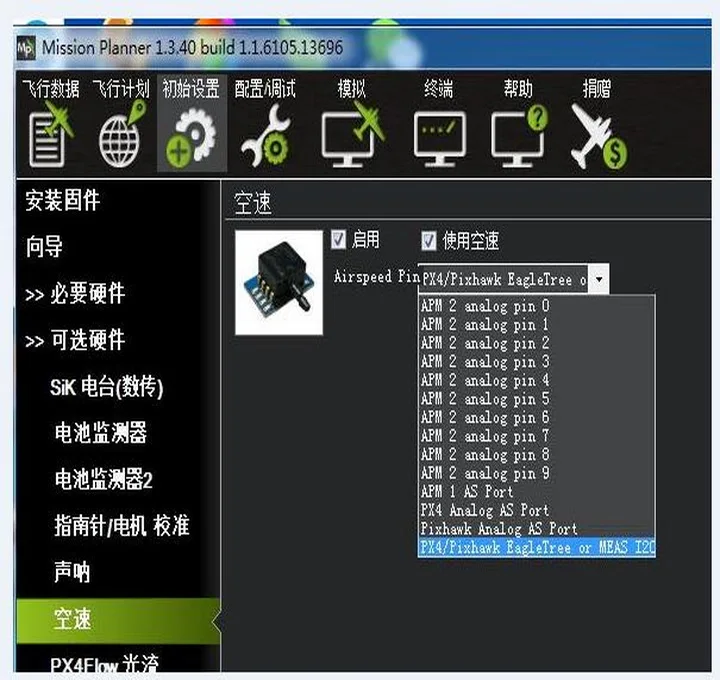This screenshot has height=680, width=720.
Task: Select the highlighted 空速 airspeed sidebar item
Action: click(118, 620)
